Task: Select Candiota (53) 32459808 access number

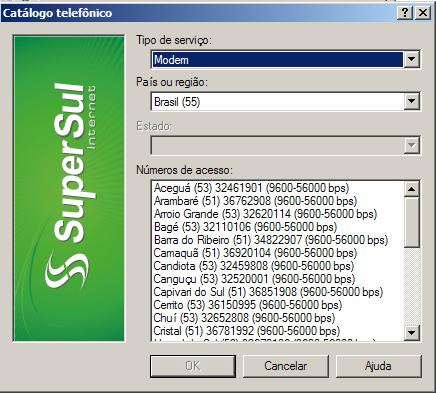Action: point(254,266)
